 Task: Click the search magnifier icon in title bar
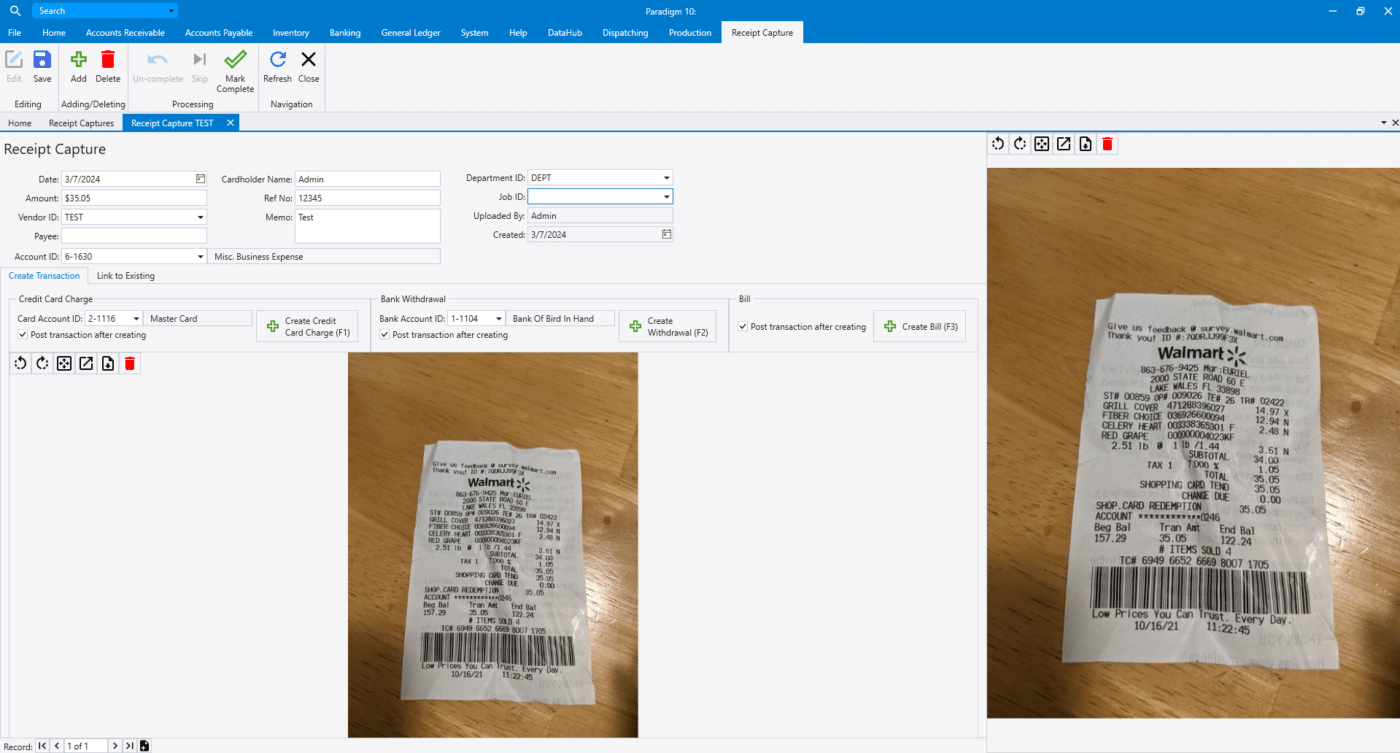pyautogui.click(x=15, y=11)
